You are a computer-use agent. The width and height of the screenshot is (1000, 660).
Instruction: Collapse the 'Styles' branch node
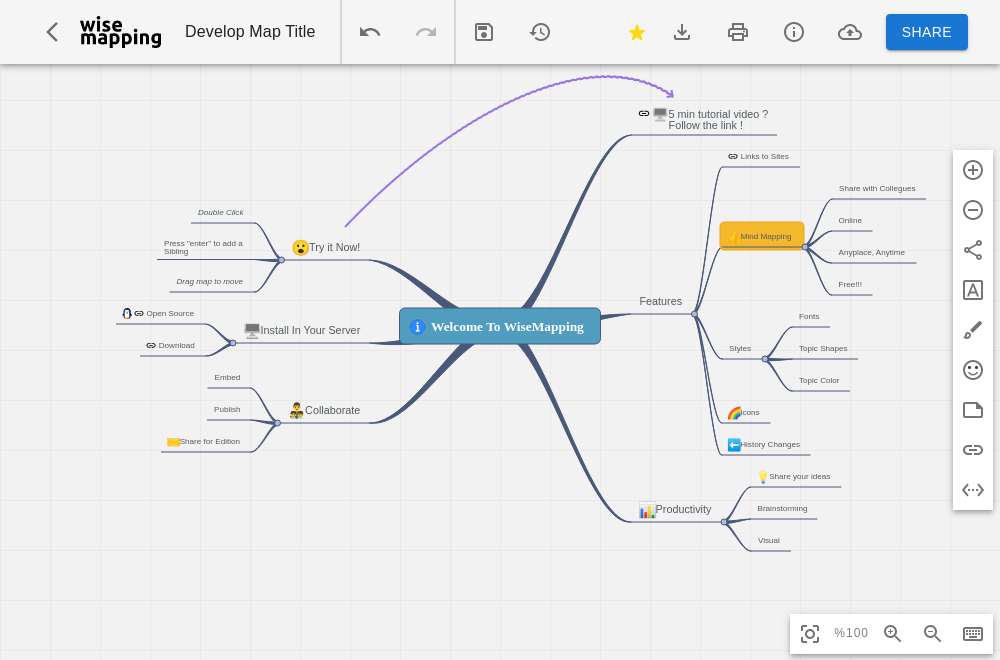[x=765, y=359]
